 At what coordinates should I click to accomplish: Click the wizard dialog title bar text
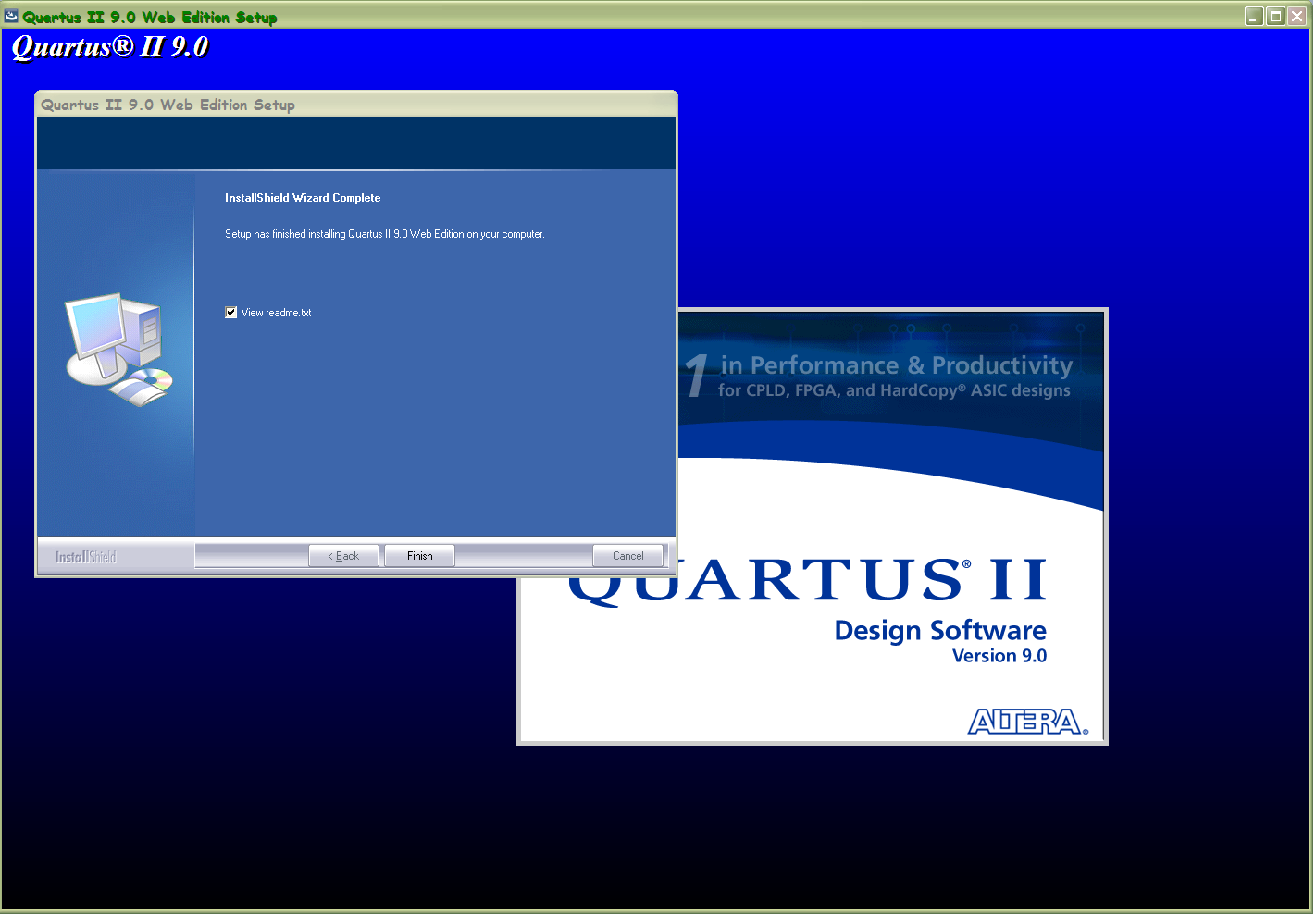click(168, 105)
